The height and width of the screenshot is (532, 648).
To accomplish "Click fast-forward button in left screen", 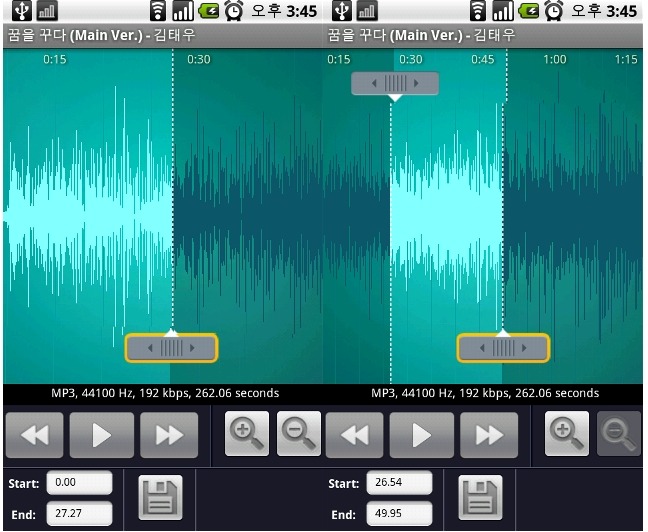I will (169, 435).
